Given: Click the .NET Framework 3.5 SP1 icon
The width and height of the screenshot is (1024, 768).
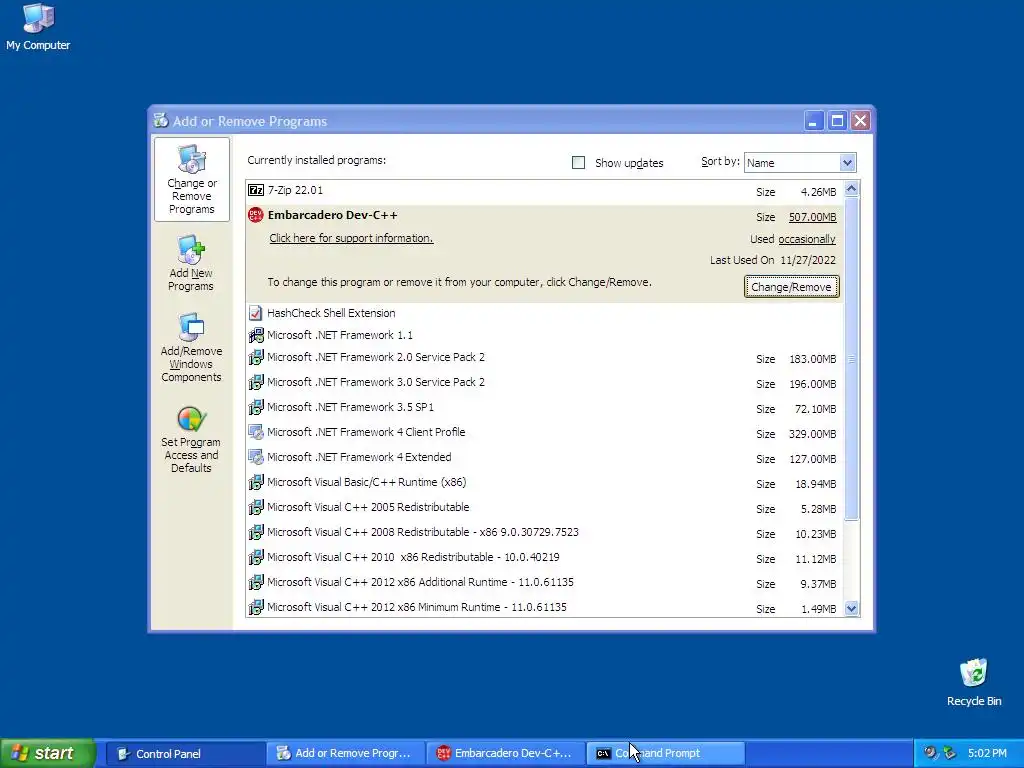Looking at the screenshot, I should (x=256, y=407).
